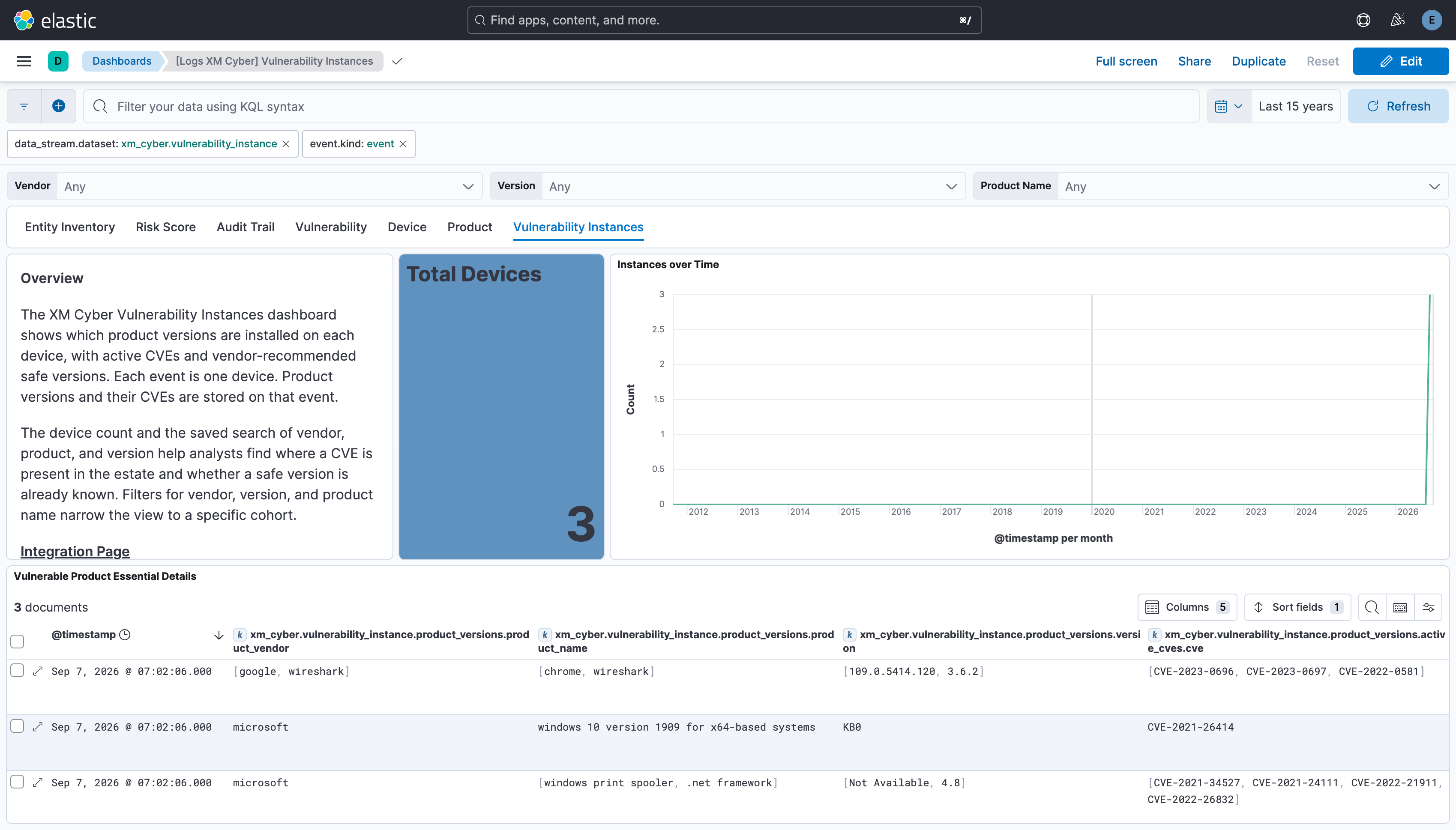Viewport: 1456px width, 830px height.
Task: Remove the event.kind filter pill
Action: [x=403, y=143]
